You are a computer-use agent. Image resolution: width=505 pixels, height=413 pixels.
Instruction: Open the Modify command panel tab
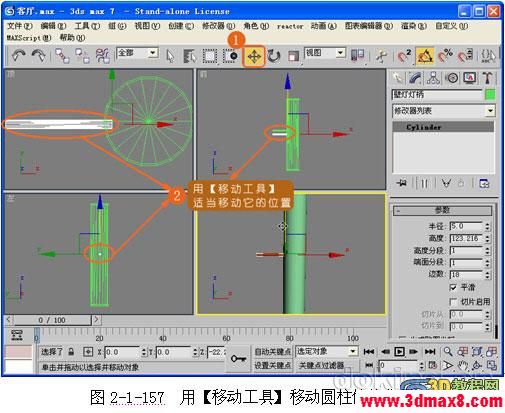[415, 78]
